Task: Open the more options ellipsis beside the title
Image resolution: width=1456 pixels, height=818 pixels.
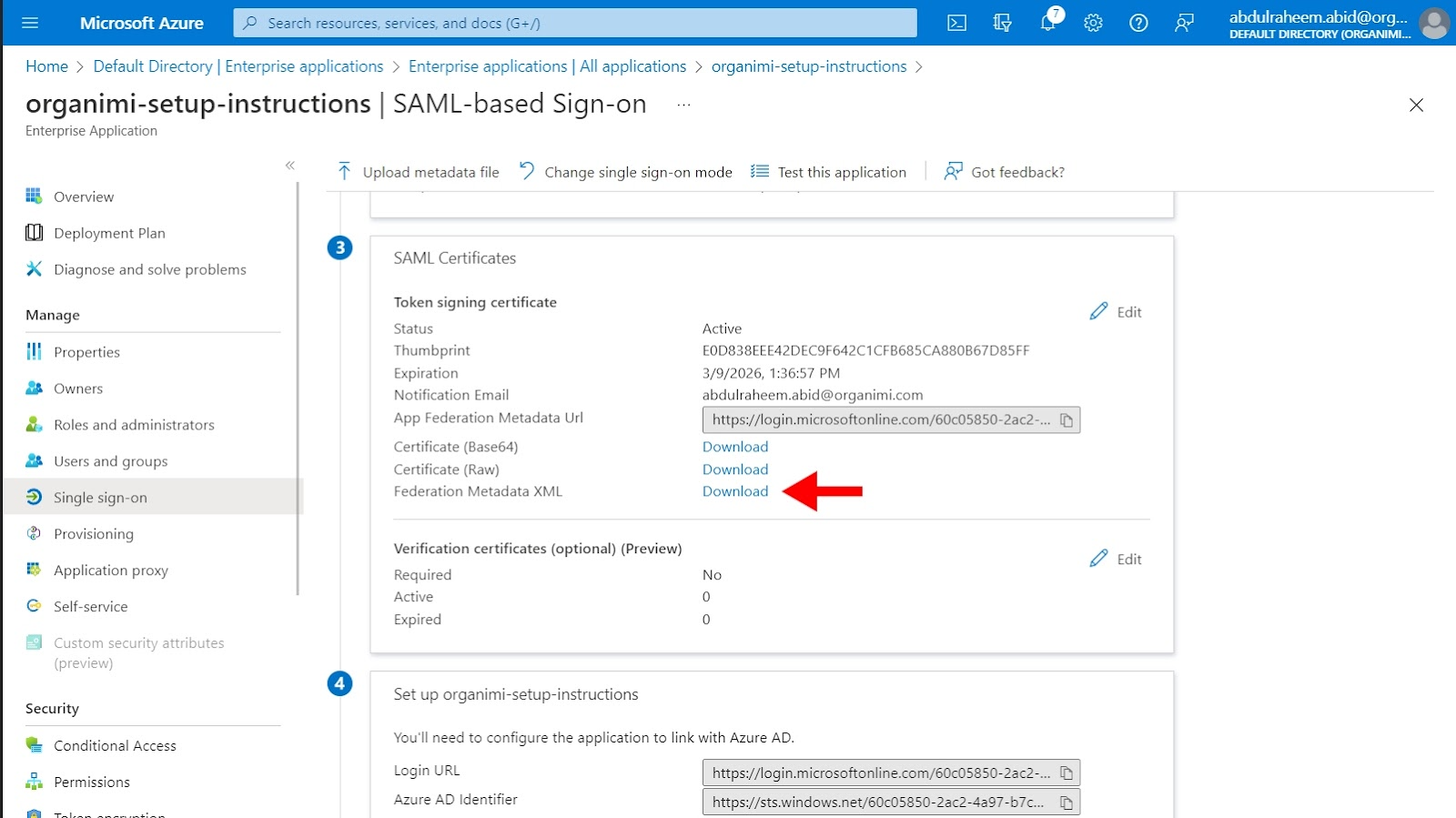Action: coord(683,105)
